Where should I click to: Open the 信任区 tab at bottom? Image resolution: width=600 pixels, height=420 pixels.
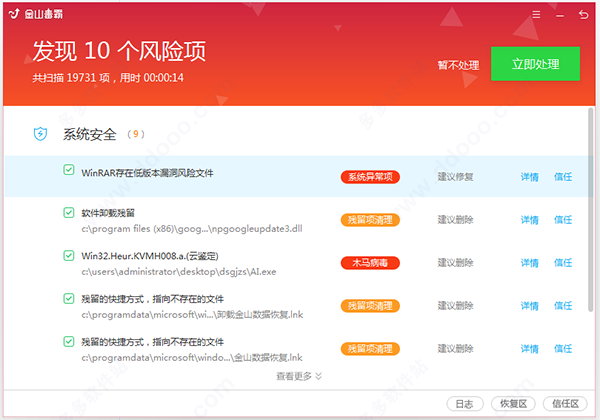[x=565, y=404]
